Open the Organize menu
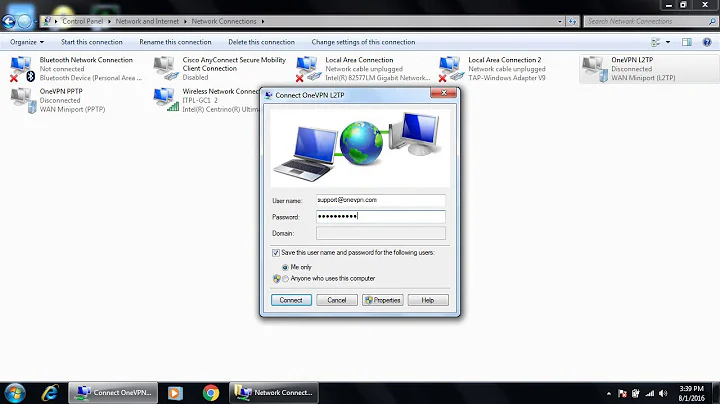 [x=27, y=42]
